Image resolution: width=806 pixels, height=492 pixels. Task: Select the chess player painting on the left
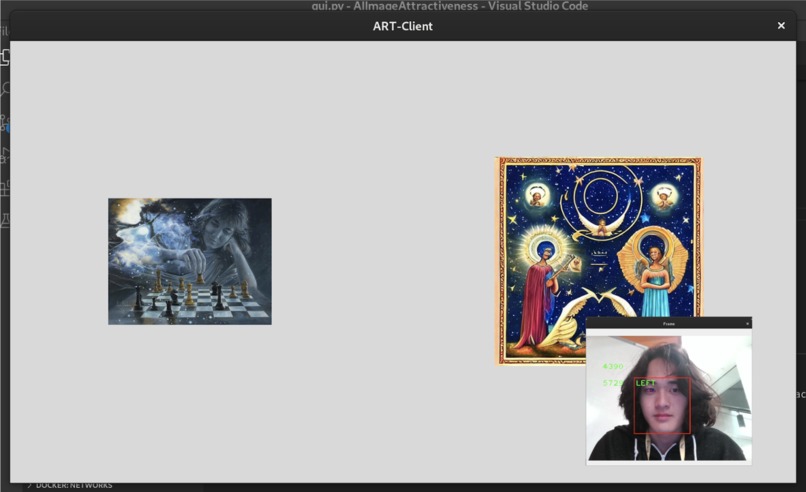[190, 261]
